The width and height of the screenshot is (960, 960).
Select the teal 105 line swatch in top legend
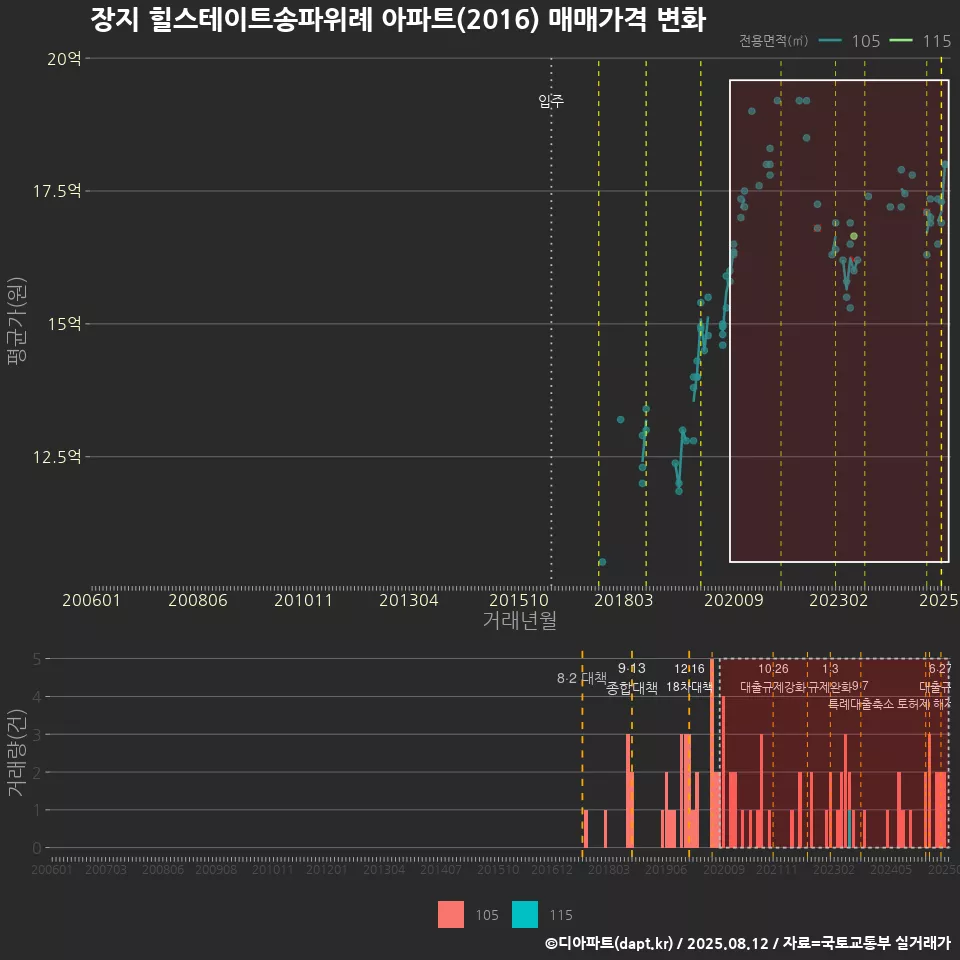click(830, 41)
